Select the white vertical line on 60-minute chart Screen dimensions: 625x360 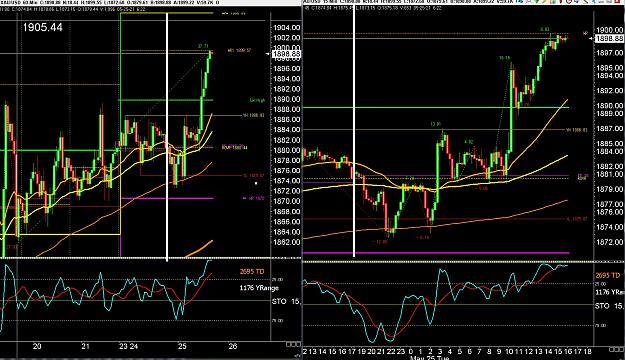point(167,136)
